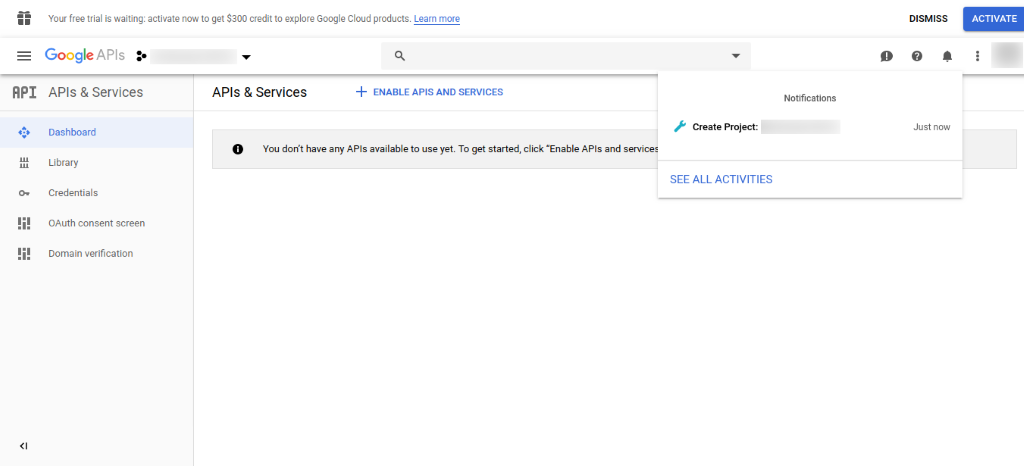Open the hamburger navigation menu
Viewport: 1024px width, 466px height.
point(24,56)
